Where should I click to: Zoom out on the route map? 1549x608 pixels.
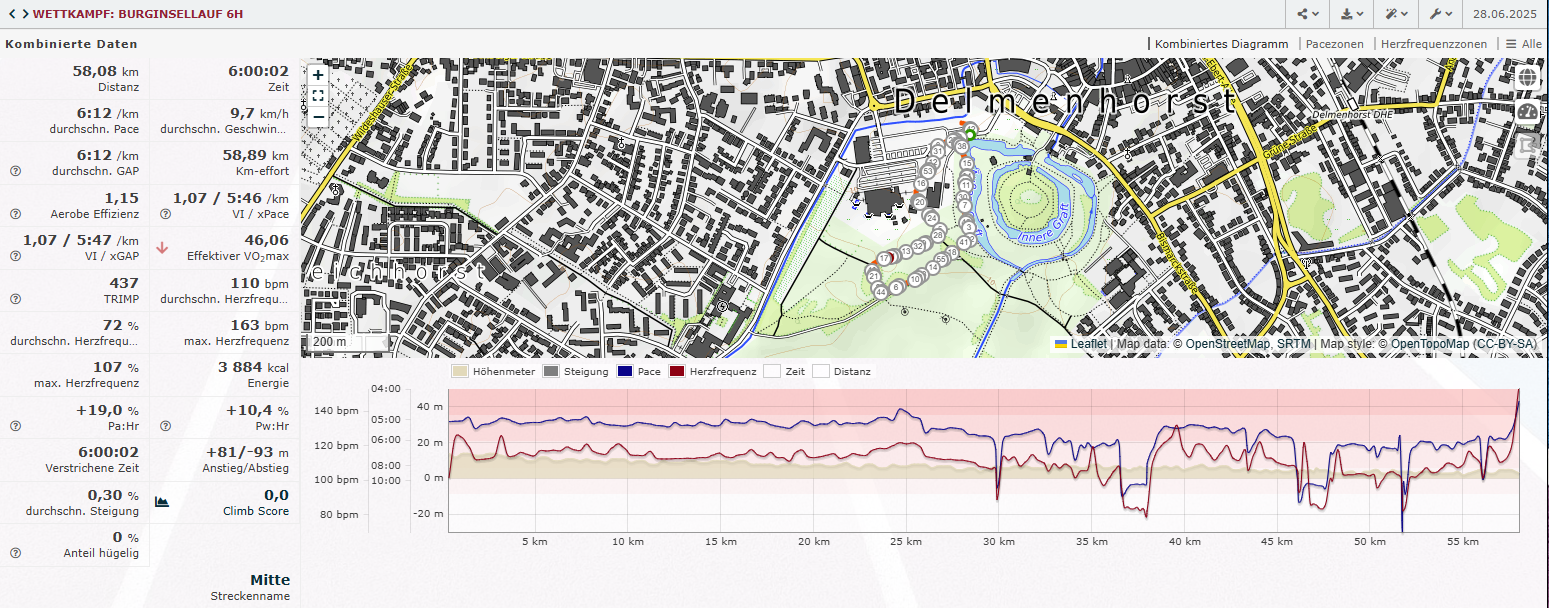[x=317, y=116]
